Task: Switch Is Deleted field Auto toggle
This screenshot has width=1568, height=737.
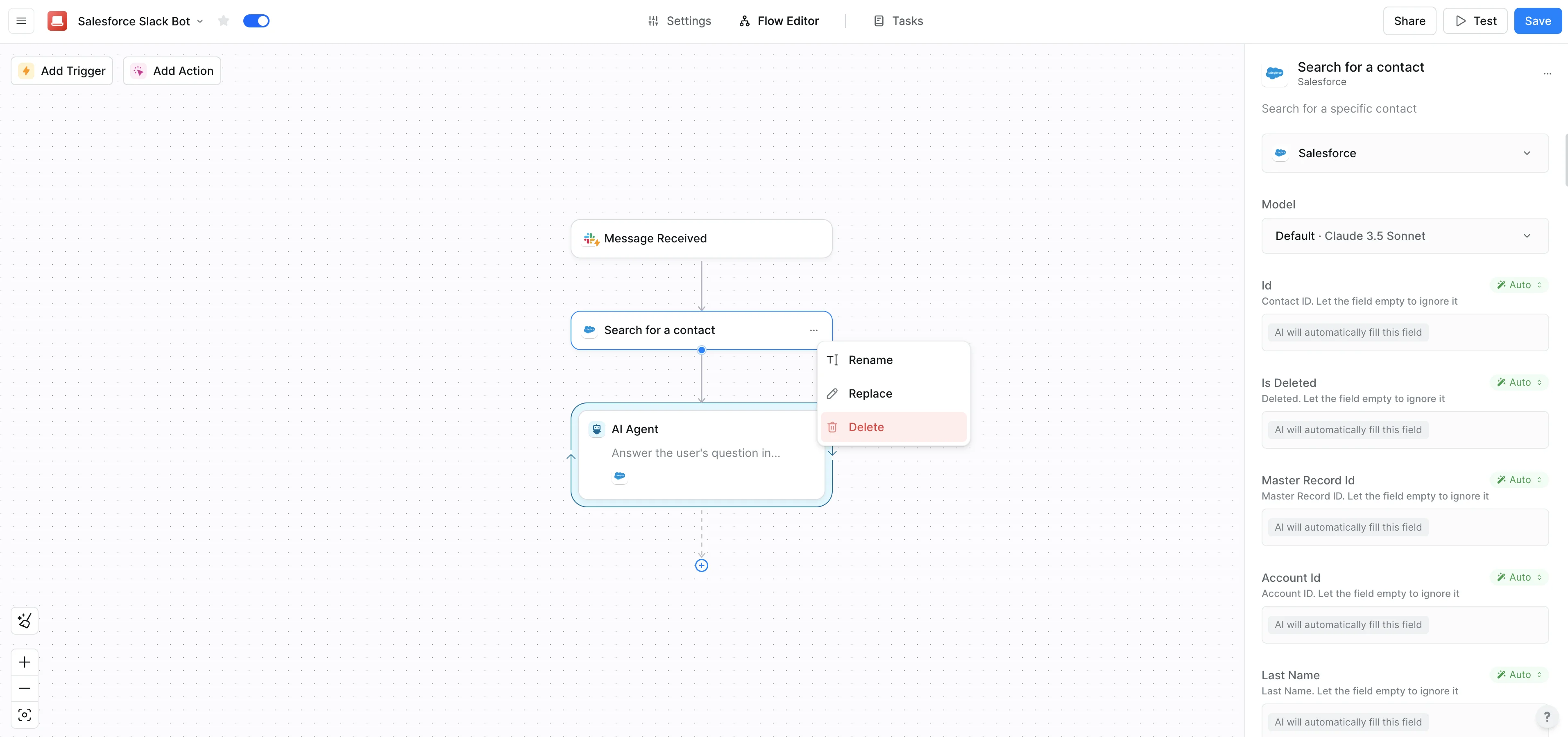Action: tap(1519, 382)
